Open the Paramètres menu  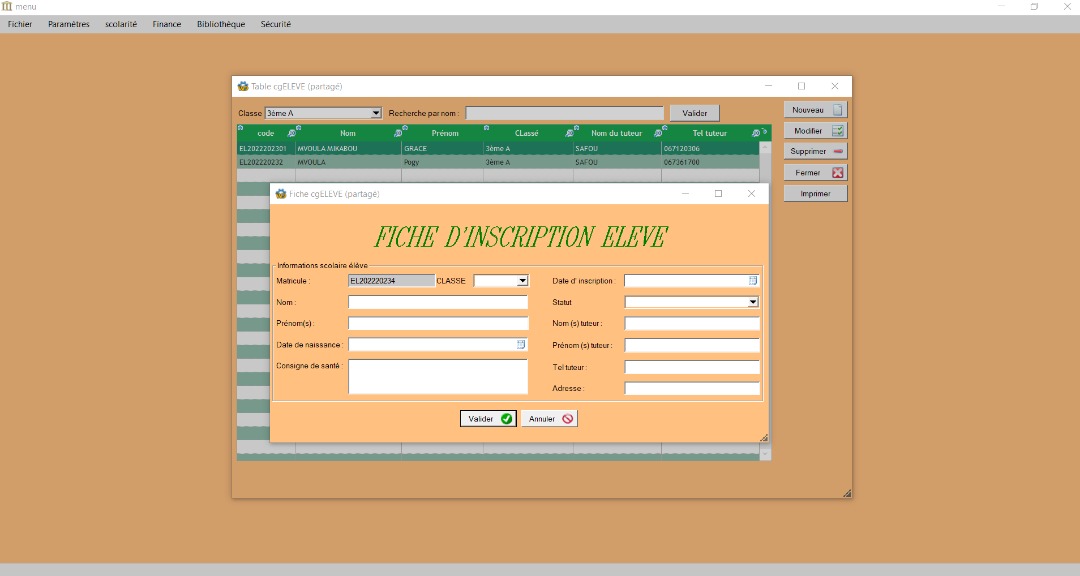point(69,24)
